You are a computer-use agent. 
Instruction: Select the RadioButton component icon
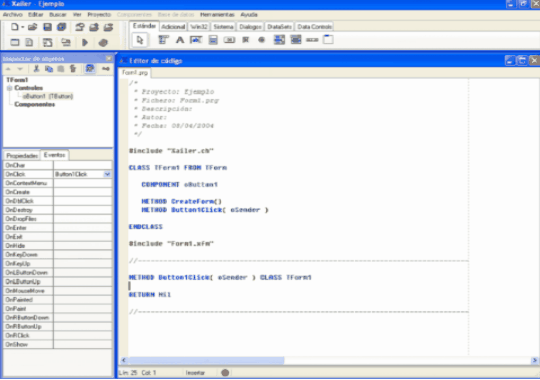(262, 40)
